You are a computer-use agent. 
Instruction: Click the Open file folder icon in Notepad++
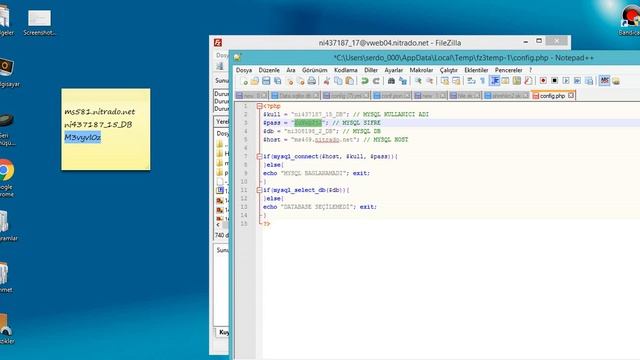pos(255,81)
